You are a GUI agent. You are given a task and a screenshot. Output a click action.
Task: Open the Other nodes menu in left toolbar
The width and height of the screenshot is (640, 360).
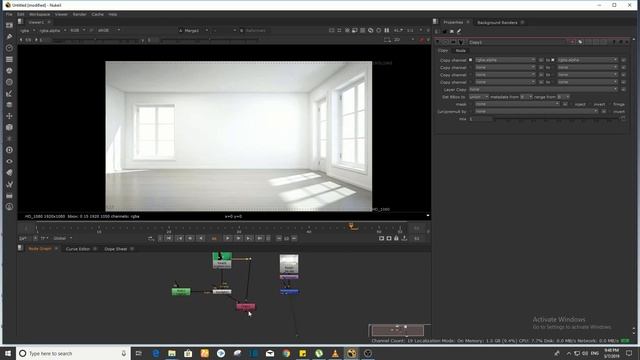(9, 196)
